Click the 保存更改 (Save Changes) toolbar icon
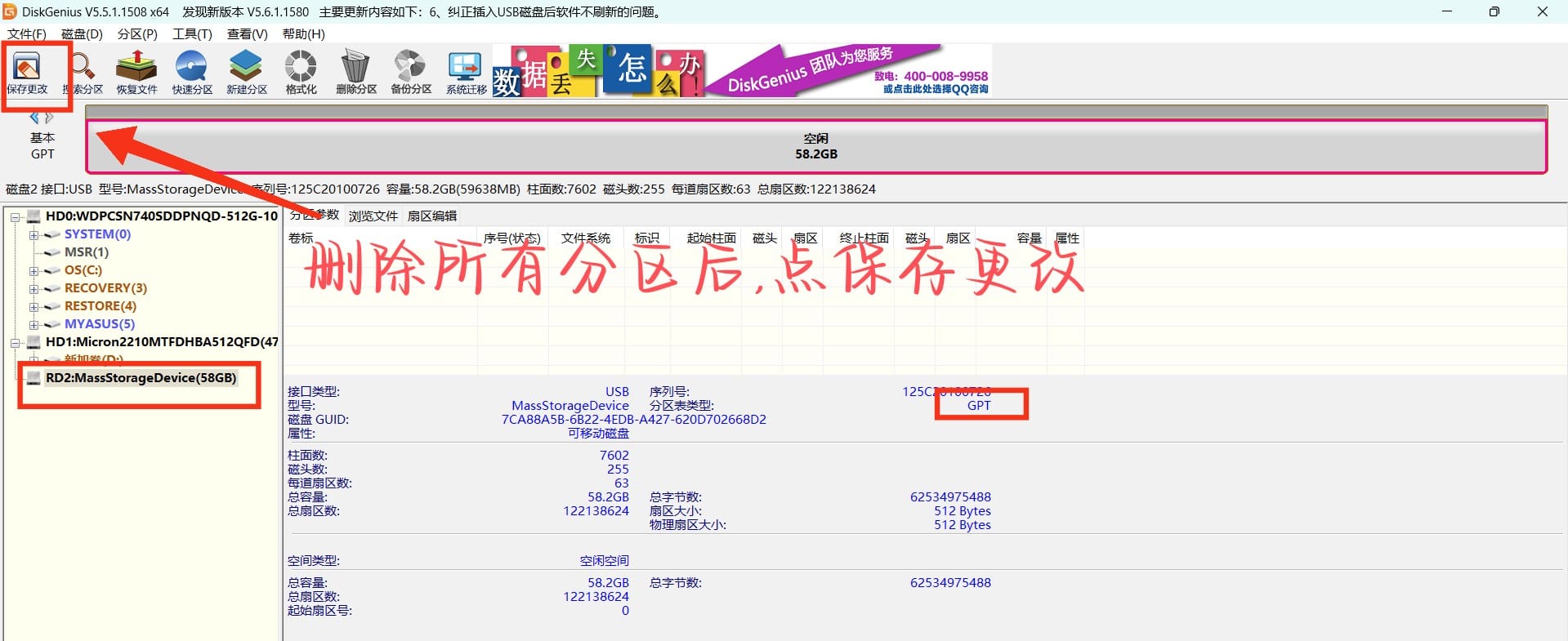The height and width of the screenshot is (641, 1568). tap(27, 72)
